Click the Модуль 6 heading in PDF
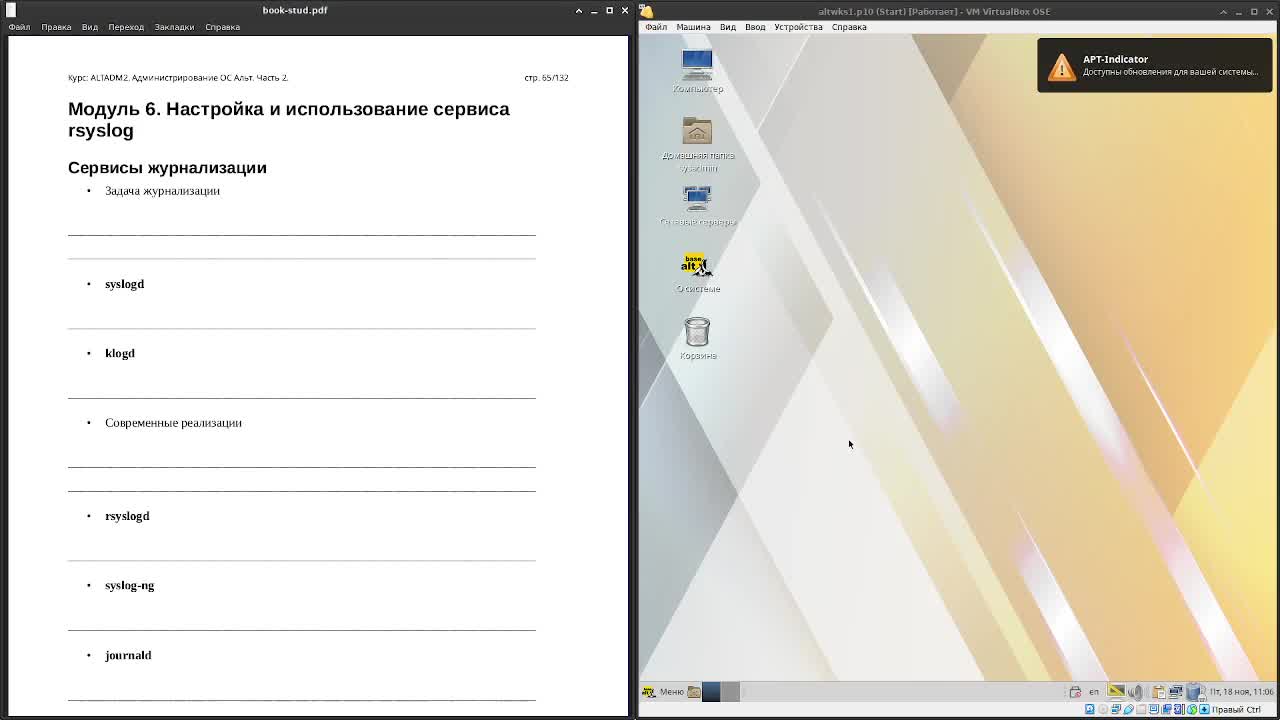The height and width of the screenshot is (720, 1280). click(289, 119)
